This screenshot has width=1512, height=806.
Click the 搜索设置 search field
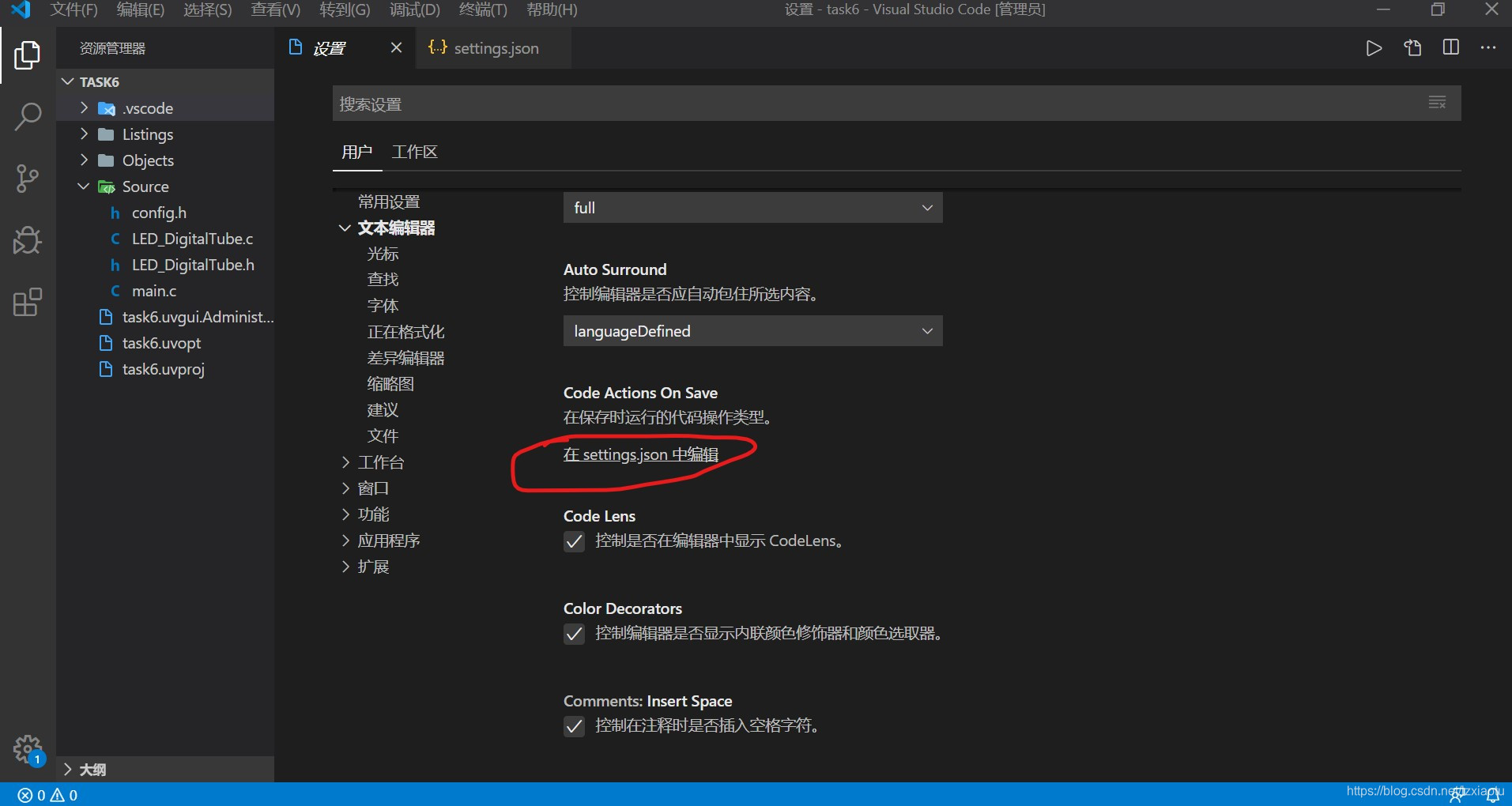[x=896, y=104]
